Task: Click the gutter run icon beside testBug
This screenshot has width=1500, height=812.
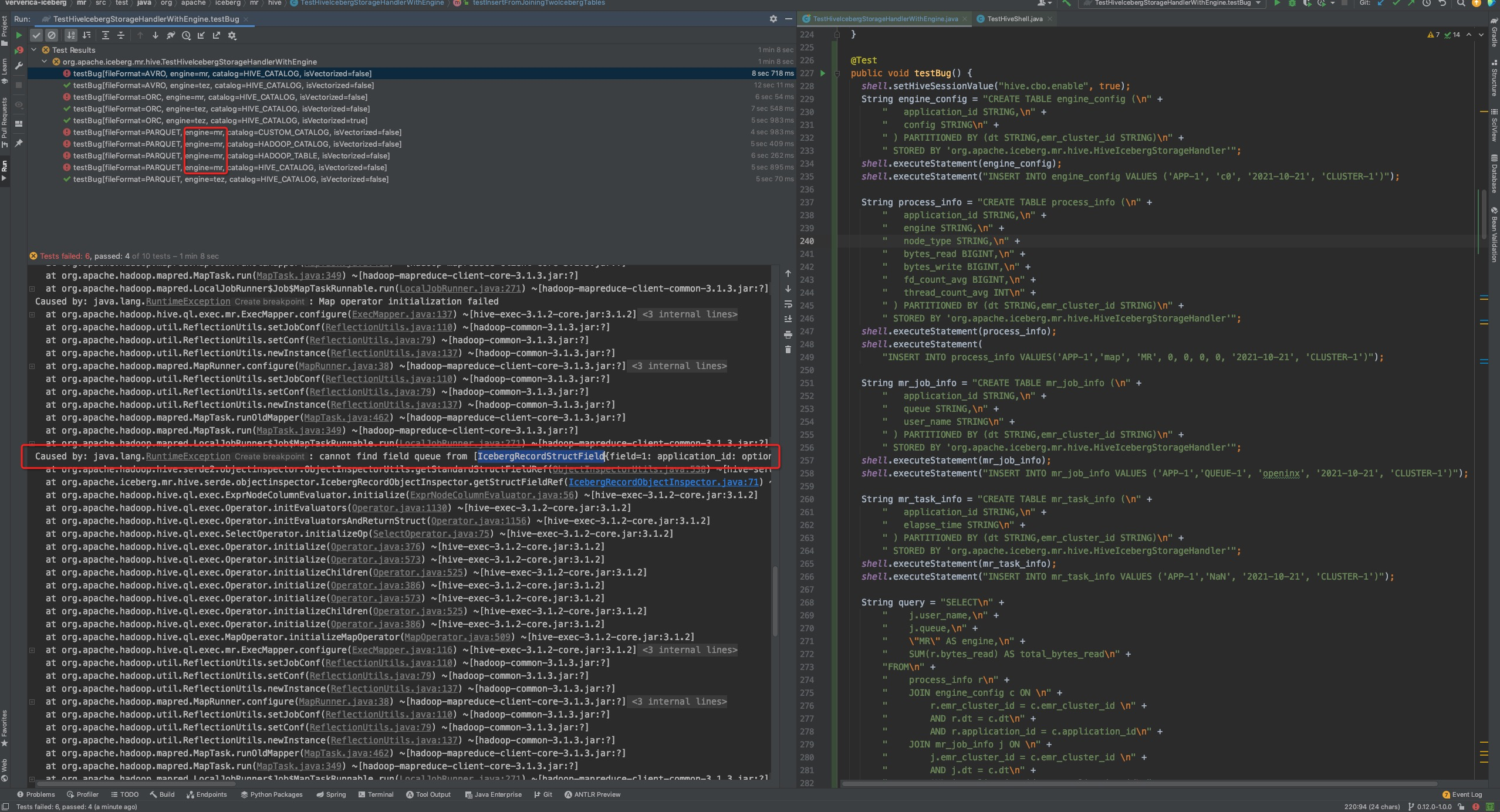Action: (x=823, y=73)
